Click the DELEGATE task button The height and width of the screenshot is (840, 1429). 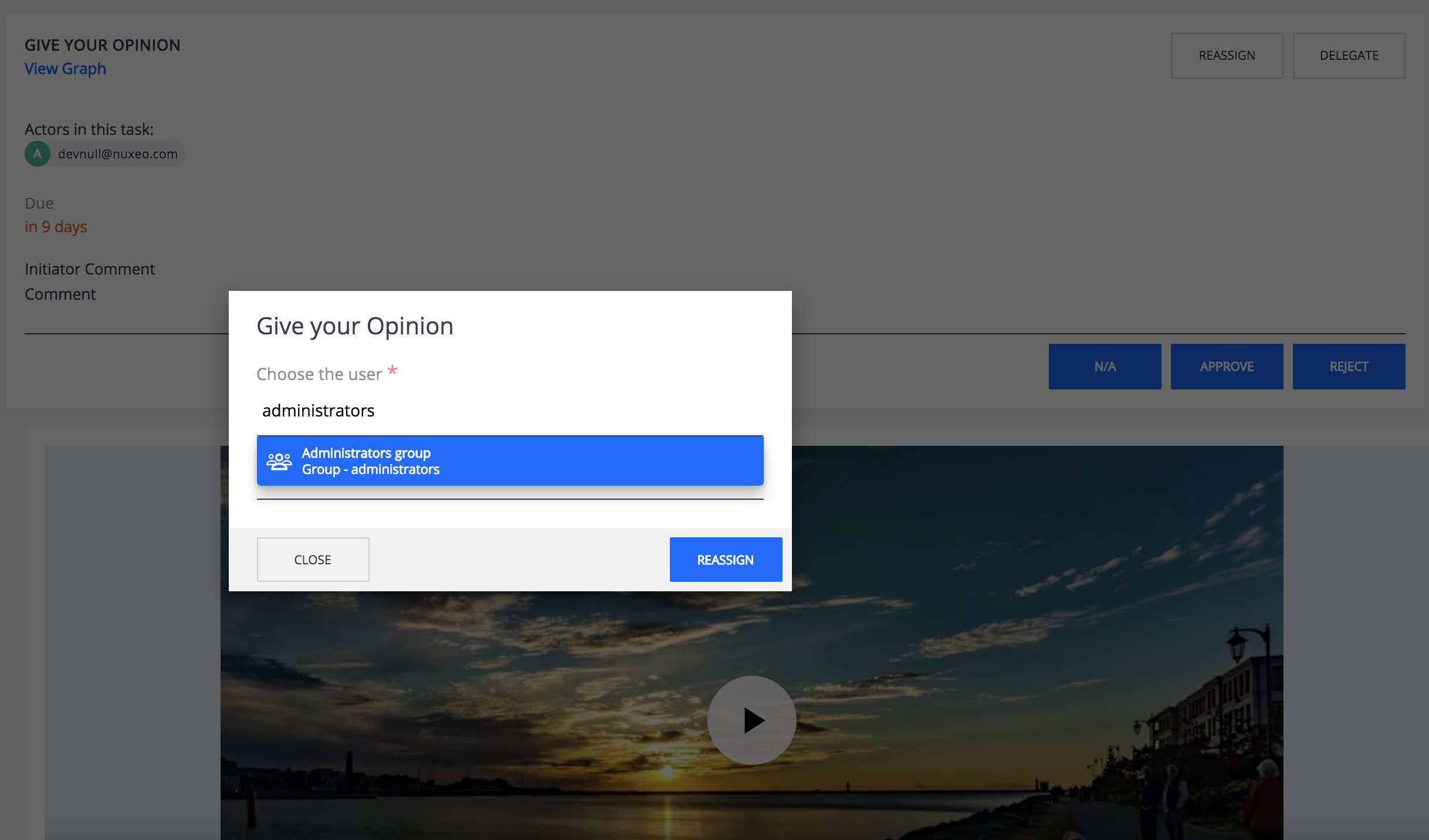tap(1349, 56)
